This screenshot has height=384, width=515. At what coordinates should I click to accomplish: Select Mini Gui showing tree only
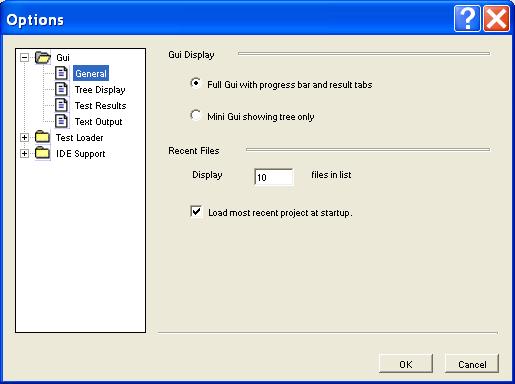196,115
